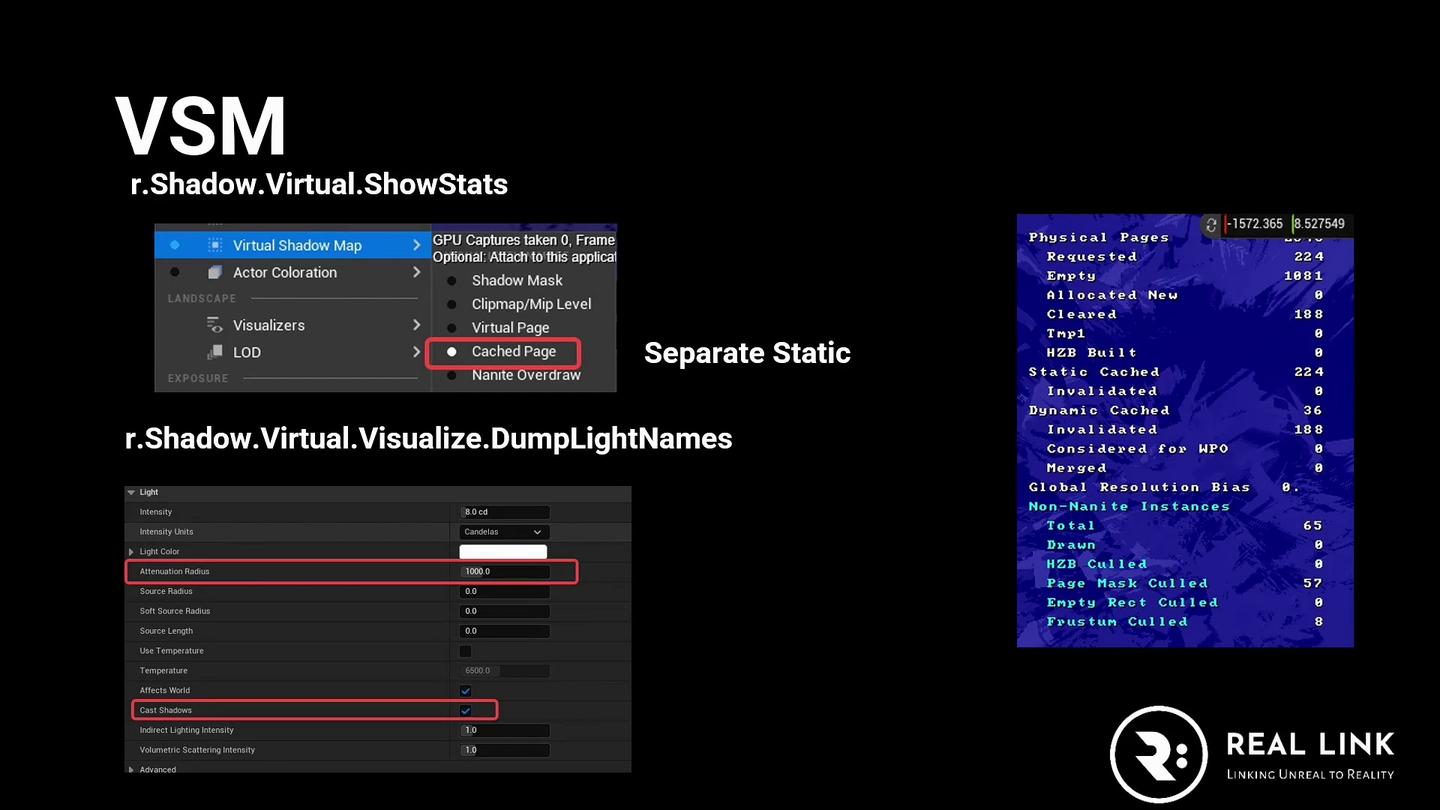Click the LOD icon in menu
The width and height of the screenshot is (1440, 810).
coord(214,352)
